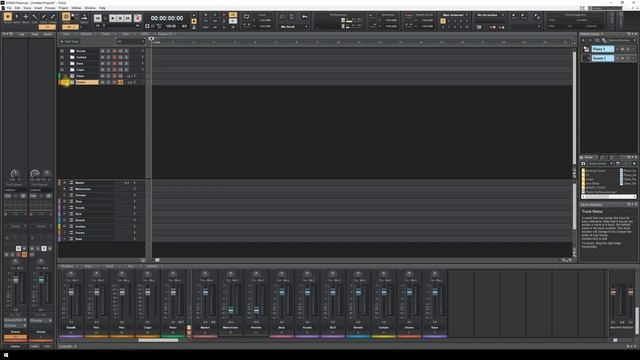The height and width of the screenshot is (360, 640).
Task: Select the Erase tool
Action: [x=52, y=17]
